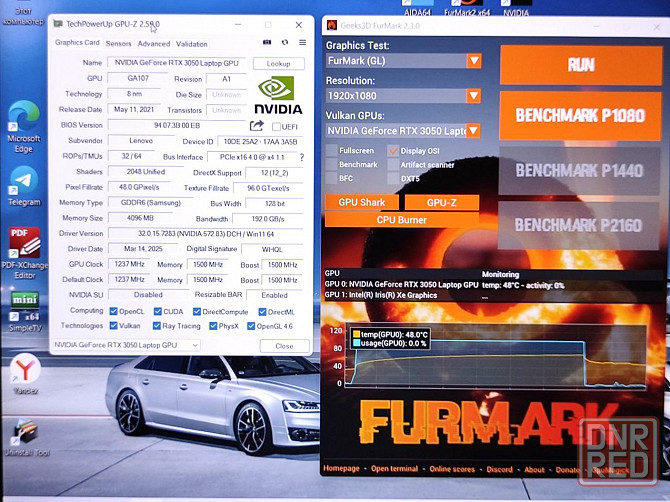Image resolution: width=670 pixels, height=502 pixels.
Task: Click the Open terminal link
Action: (394, 469)
